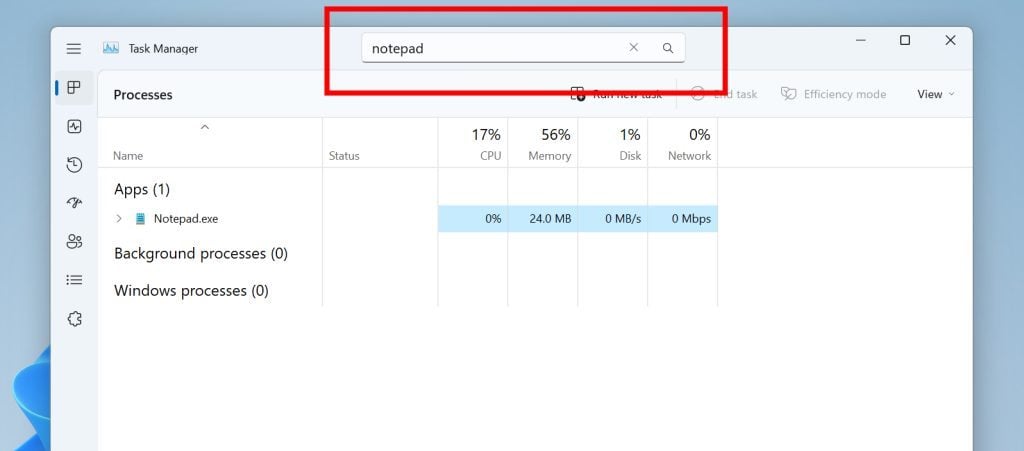Click Run new task button

click(x=616, y=94)
